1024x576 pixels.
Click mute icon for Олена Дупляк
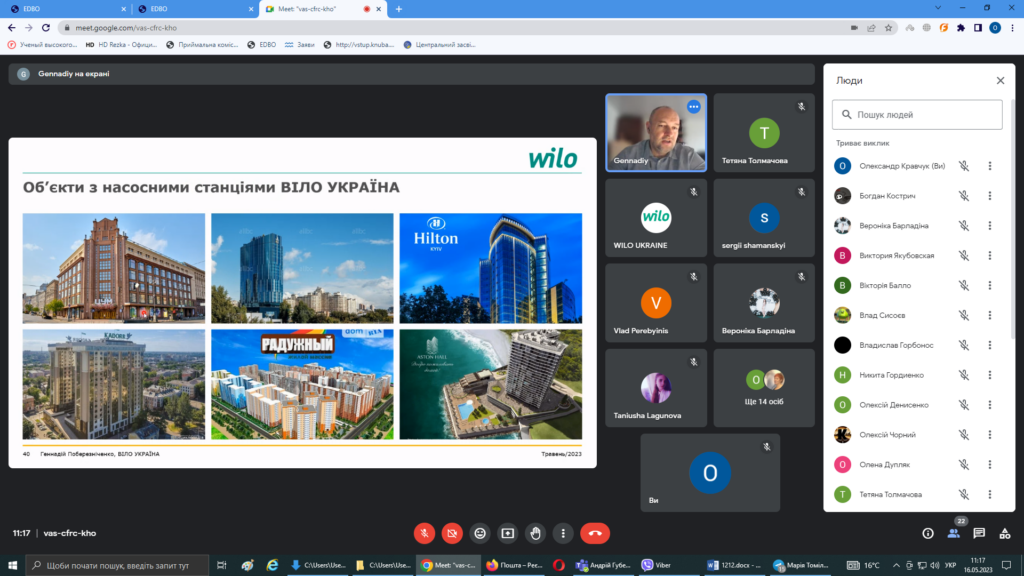[964, 464]
